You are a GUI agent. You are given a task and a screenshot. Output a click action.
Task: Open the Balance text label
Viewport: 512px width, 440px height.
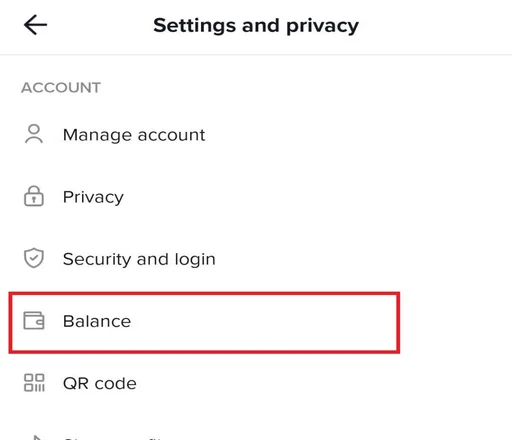[97, 321]
